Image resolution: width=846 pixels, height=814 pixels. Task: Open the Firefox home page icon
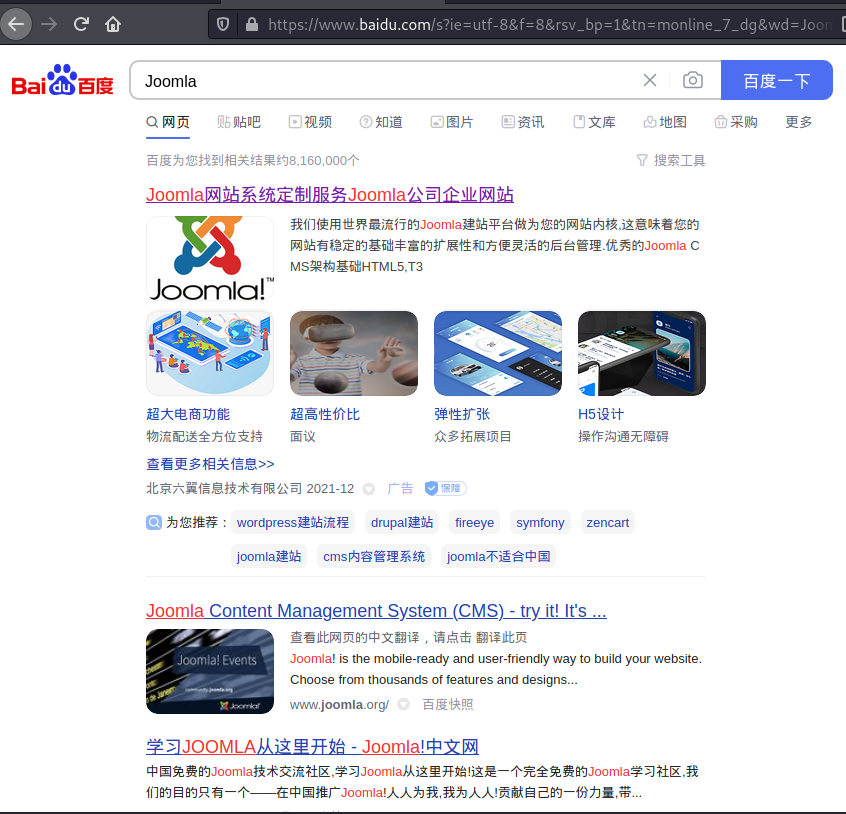(112, 24)
